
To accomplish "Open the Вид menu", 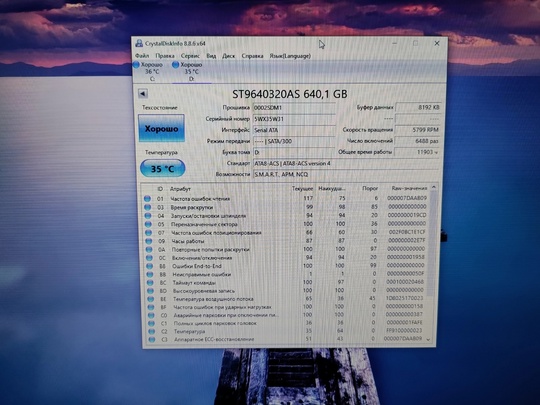I will [x=211, y=55].
